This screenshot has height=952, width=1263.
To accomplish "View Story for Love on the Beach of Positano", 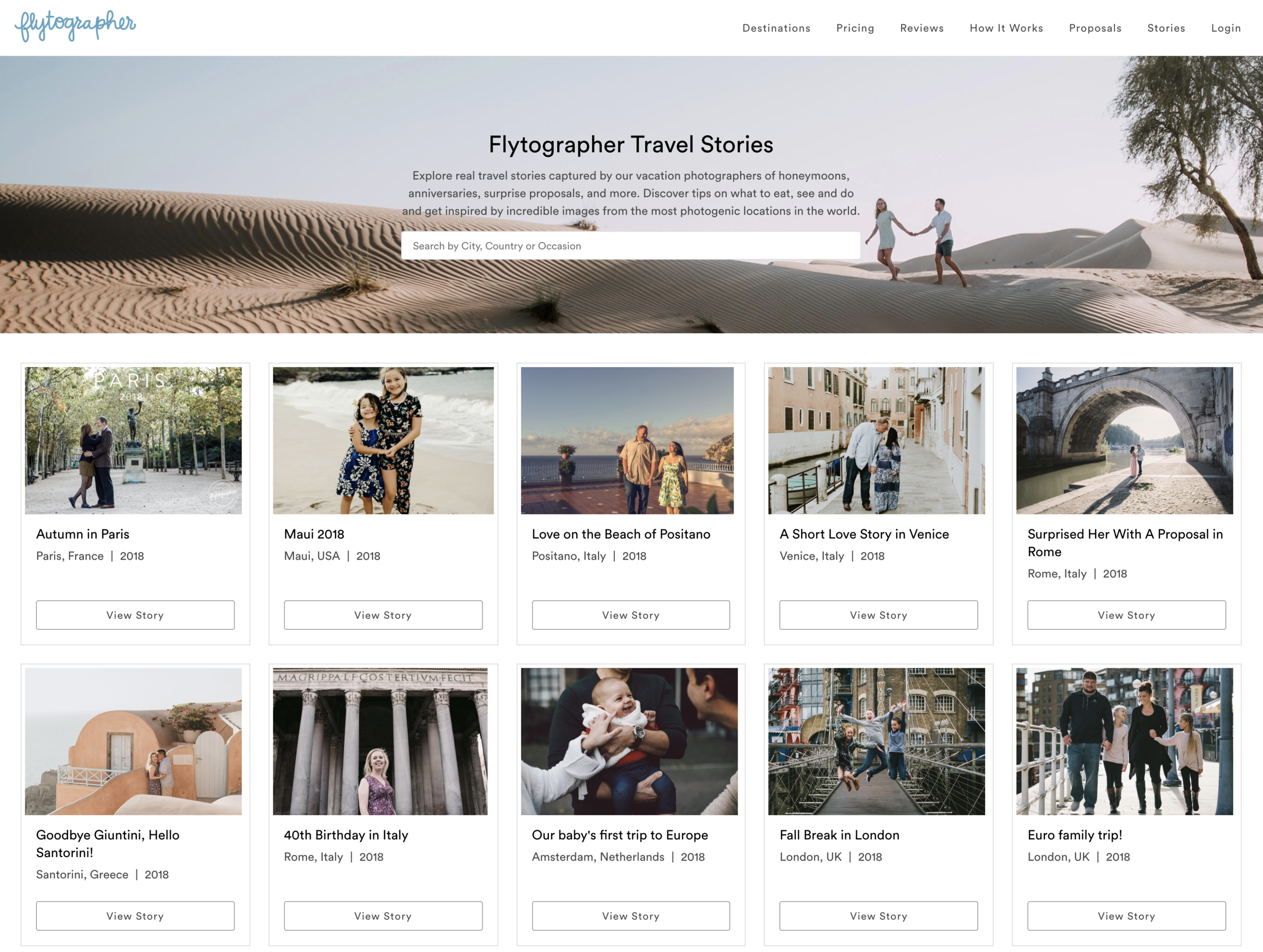I will (630, 615).
